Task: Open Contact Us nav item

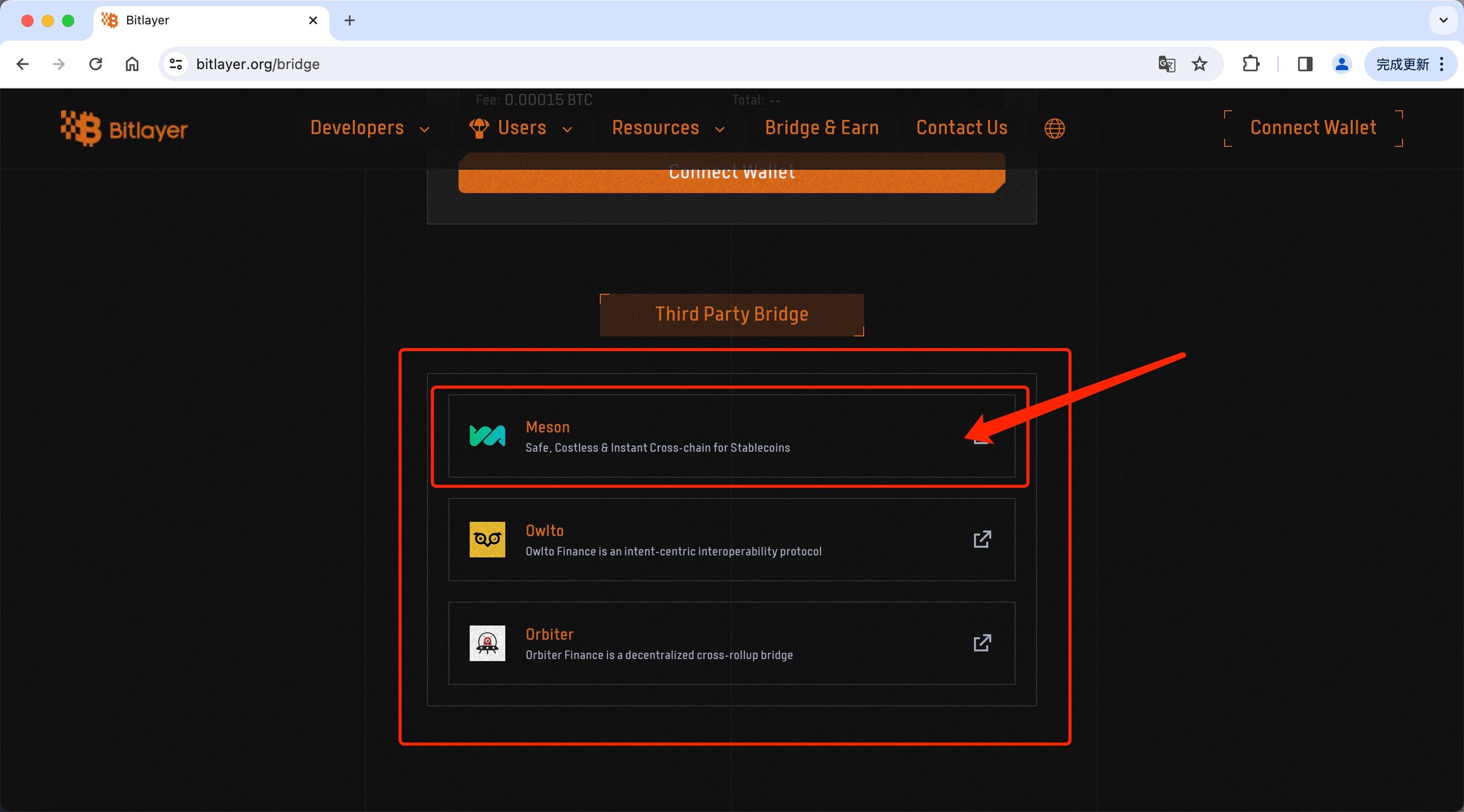Action: pos(962,128)
